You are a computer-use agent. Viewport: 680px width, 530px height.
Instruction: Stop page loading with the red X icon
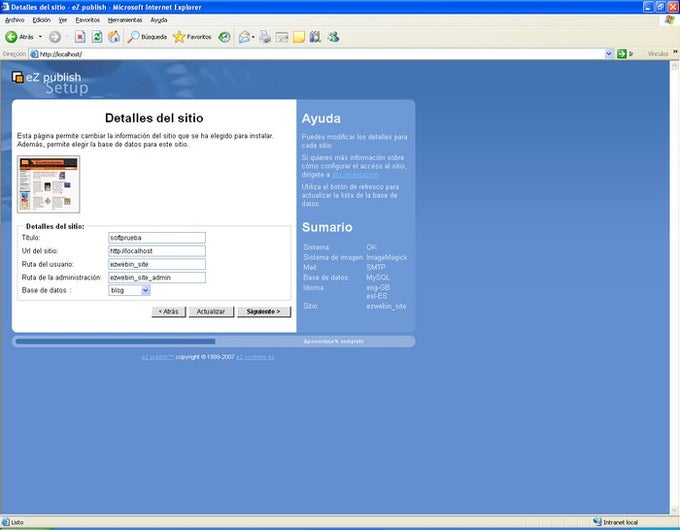click(x=80, y=37)
